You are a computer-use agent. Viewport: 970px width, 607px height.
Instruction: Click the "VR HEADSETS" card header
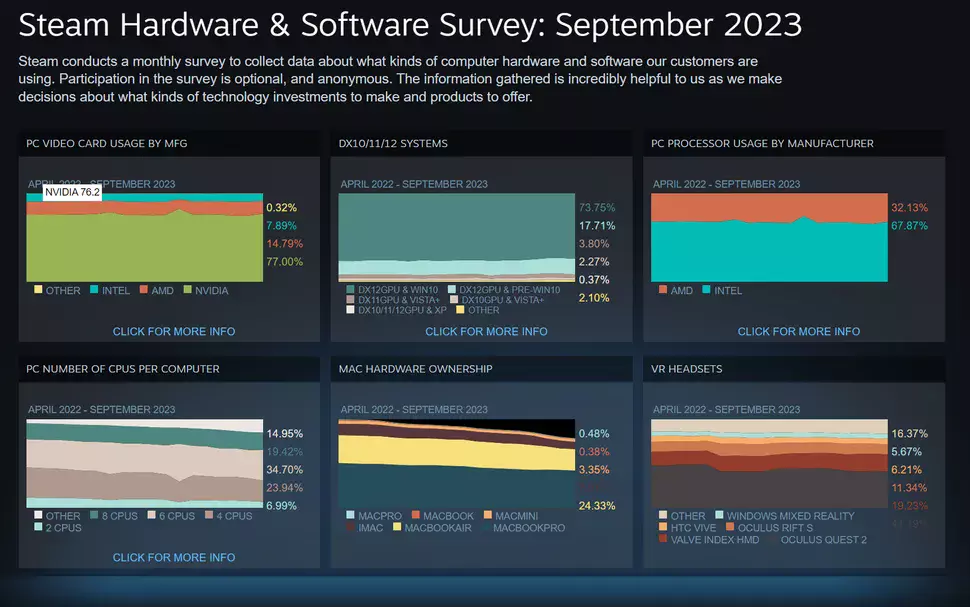click(686, 369)
